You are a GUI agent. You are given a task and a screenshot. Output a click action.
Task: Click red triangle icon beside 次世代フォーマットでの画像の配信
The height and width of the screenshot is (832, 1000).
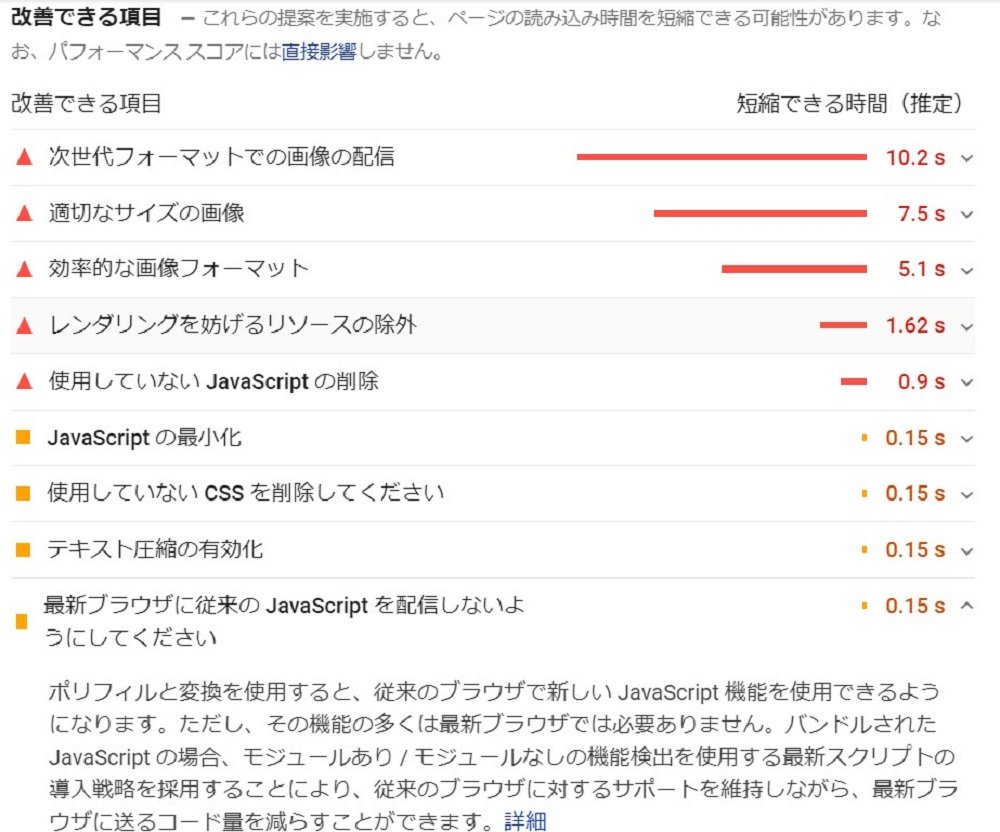tap(24, 157)
